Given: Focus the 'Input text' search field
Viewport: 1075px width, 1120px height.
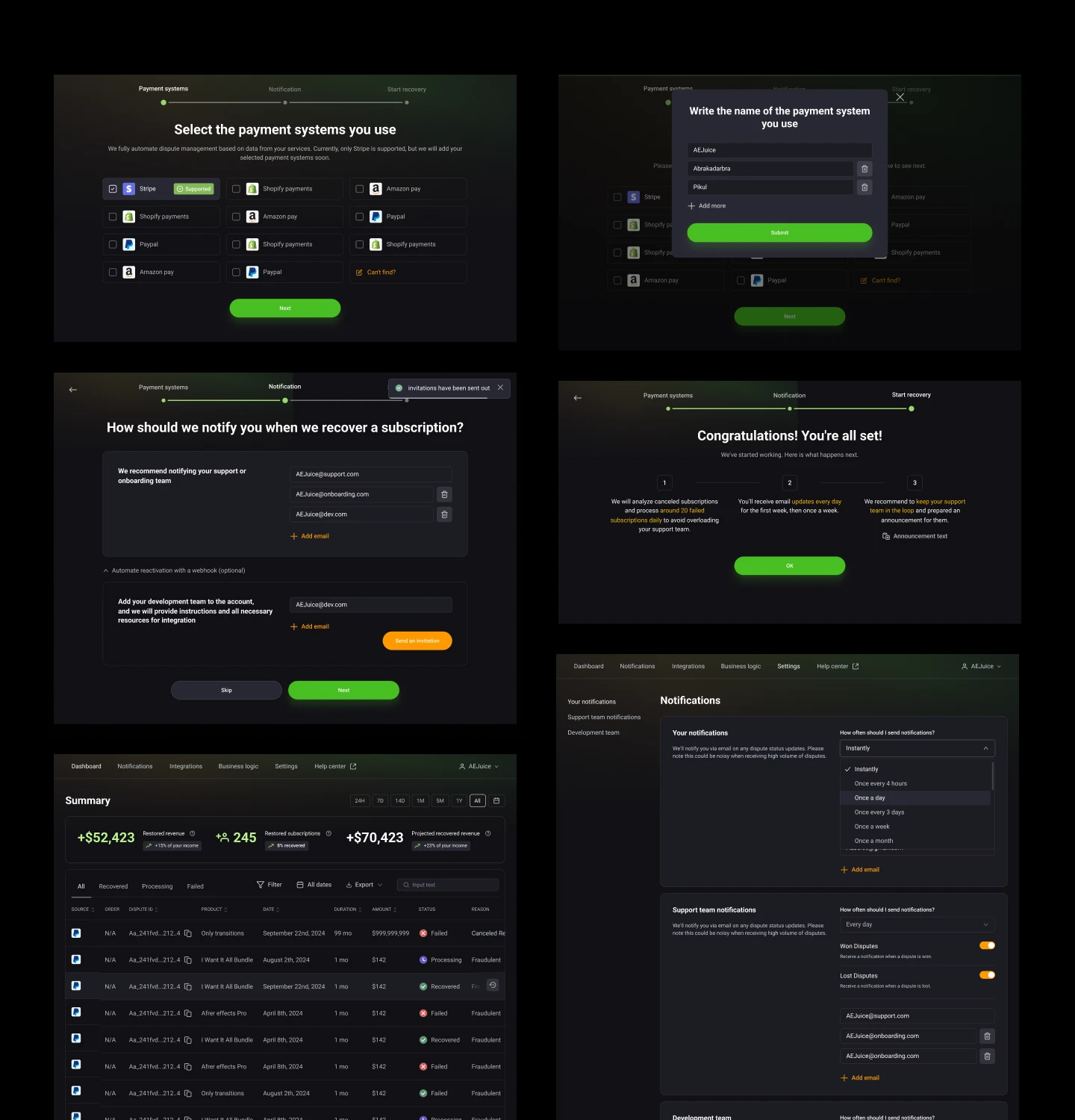Looking at the screenshot, I should 448,885.
